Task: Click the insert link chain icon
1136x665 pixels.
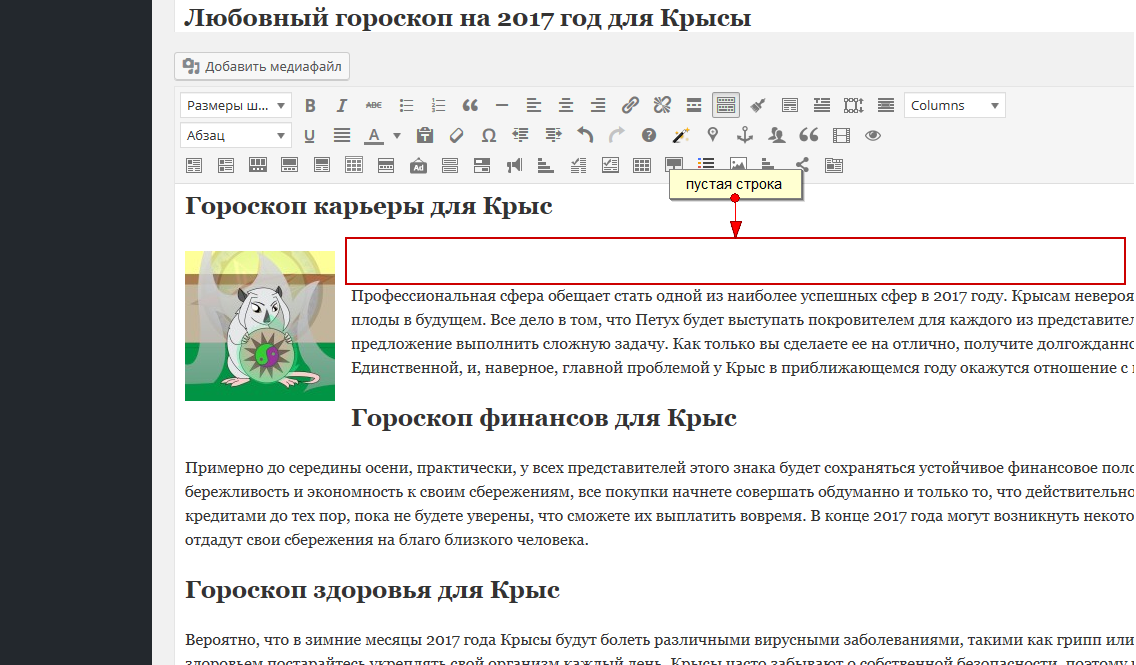Action: click(630, 105)
